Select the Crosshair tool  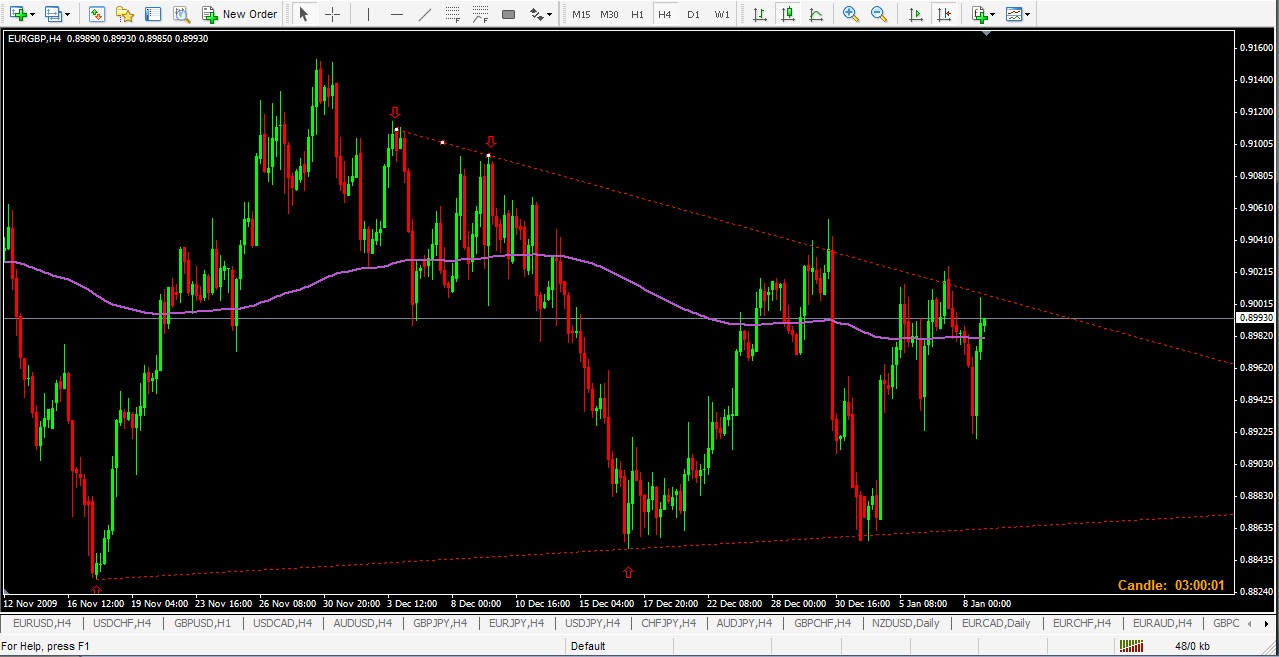(332, 14)
